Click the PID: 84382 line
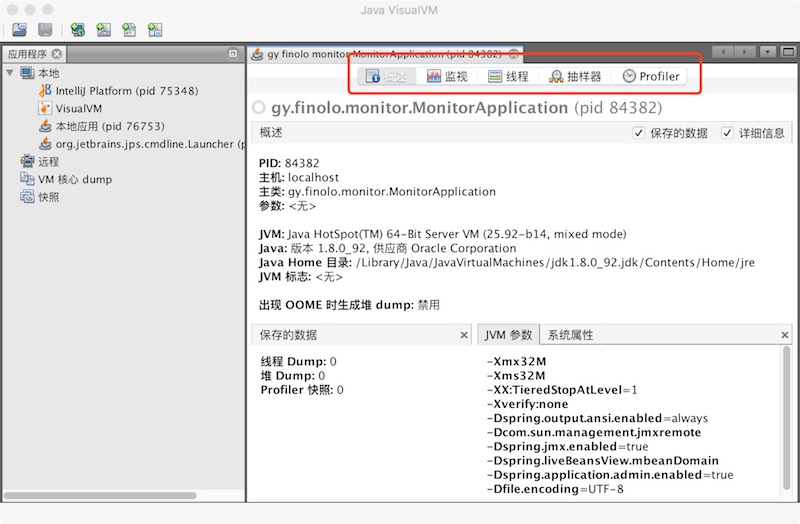This screenshot has height=524, width=800. coord(289,163)
